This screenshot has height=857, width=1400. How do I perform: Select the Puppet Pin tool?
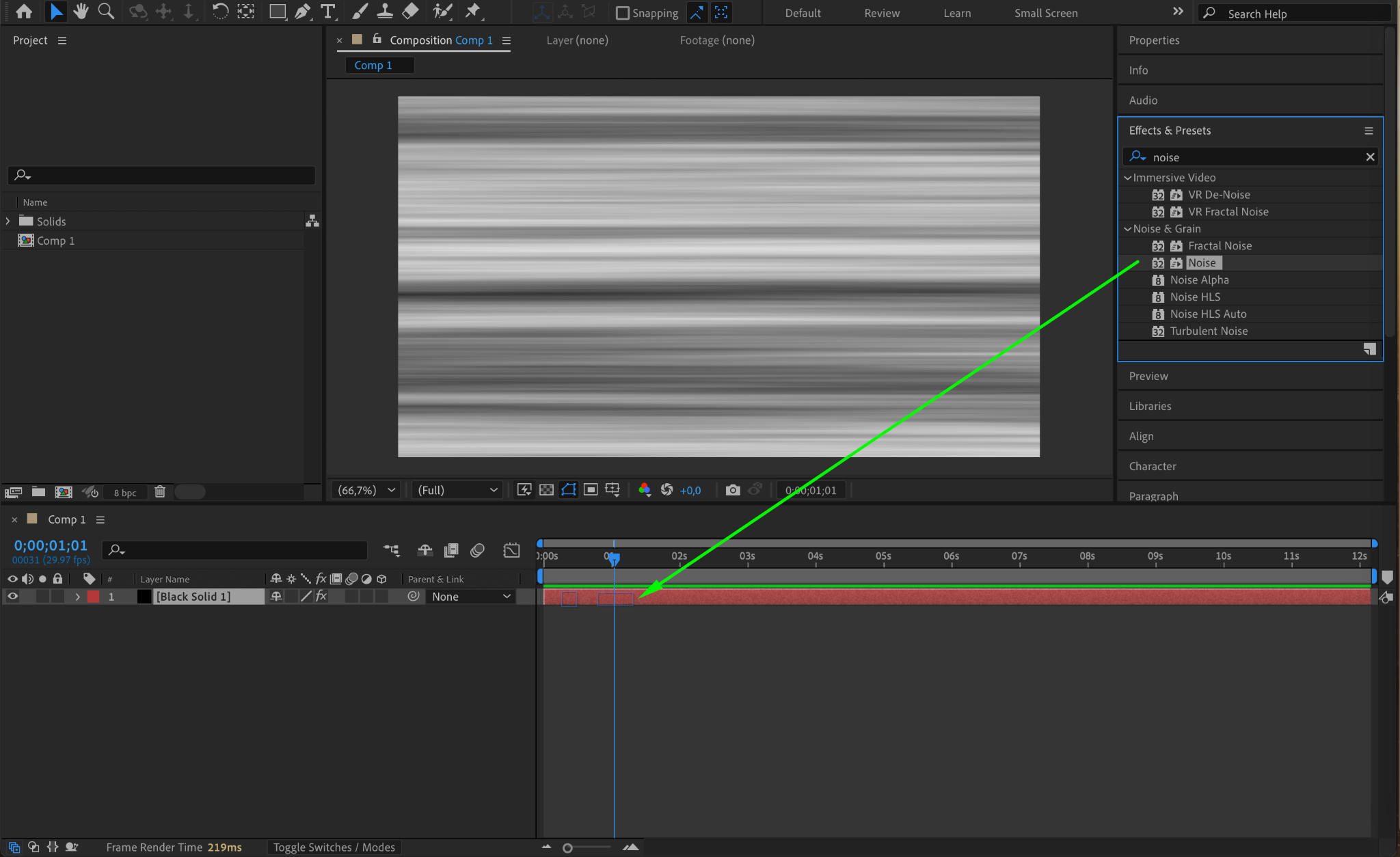(x=472, y=12)
